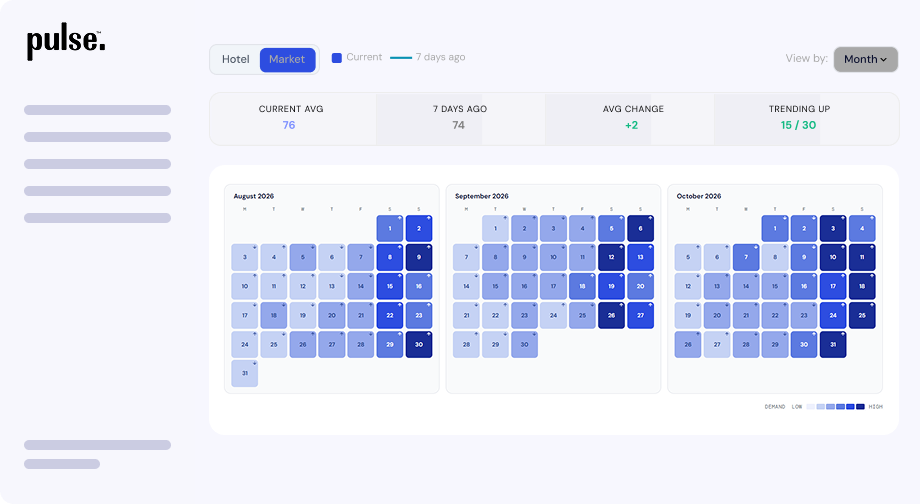
Task: Select October 24 day cell
Action: coord(833,315)
